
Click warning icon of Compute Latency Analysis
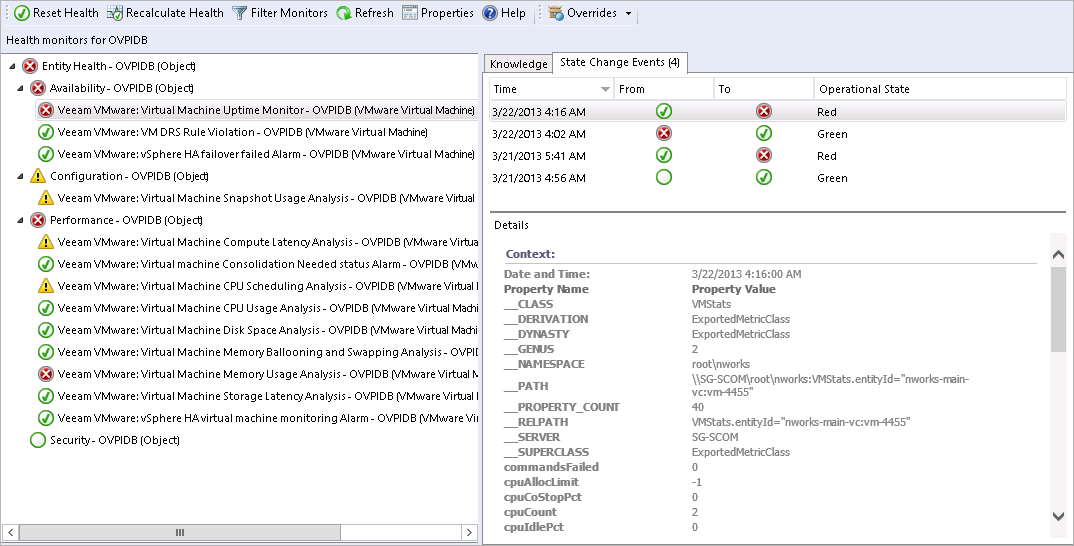point(46,242)
